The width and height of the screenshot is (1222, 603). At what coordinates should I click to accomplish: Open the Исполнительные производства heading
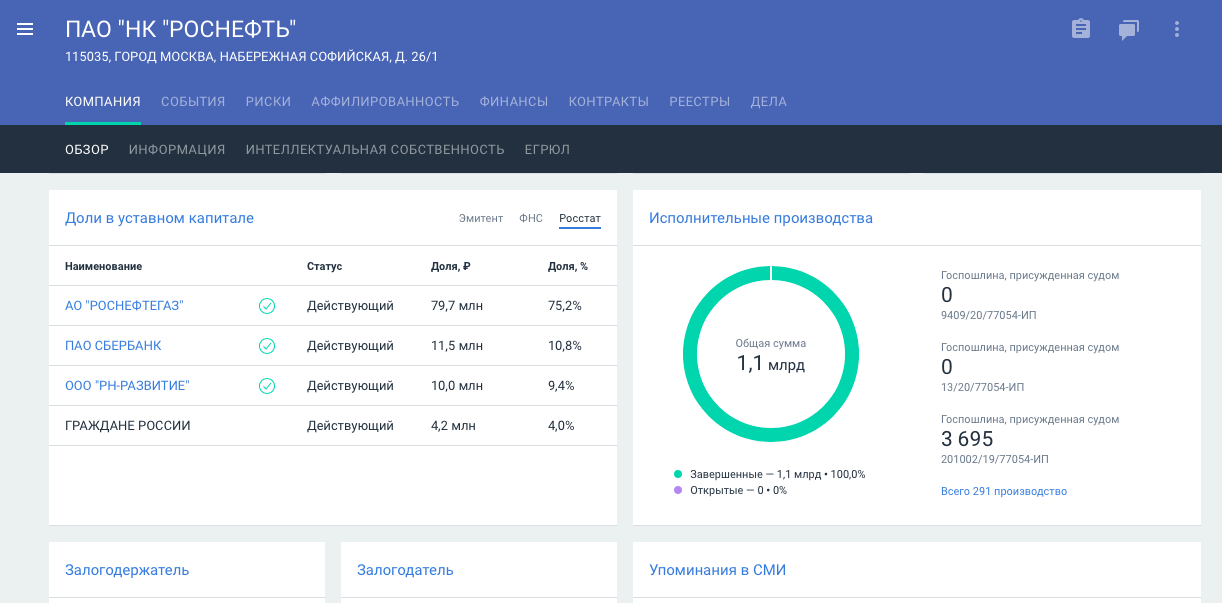761,218
